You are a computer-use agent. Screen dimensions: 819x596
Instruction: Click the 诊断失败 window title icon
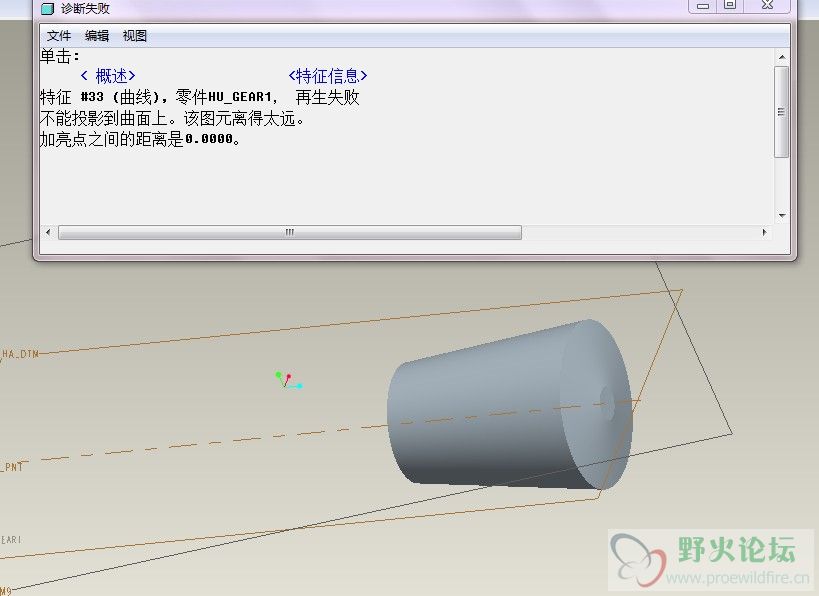tap(48, 8)
